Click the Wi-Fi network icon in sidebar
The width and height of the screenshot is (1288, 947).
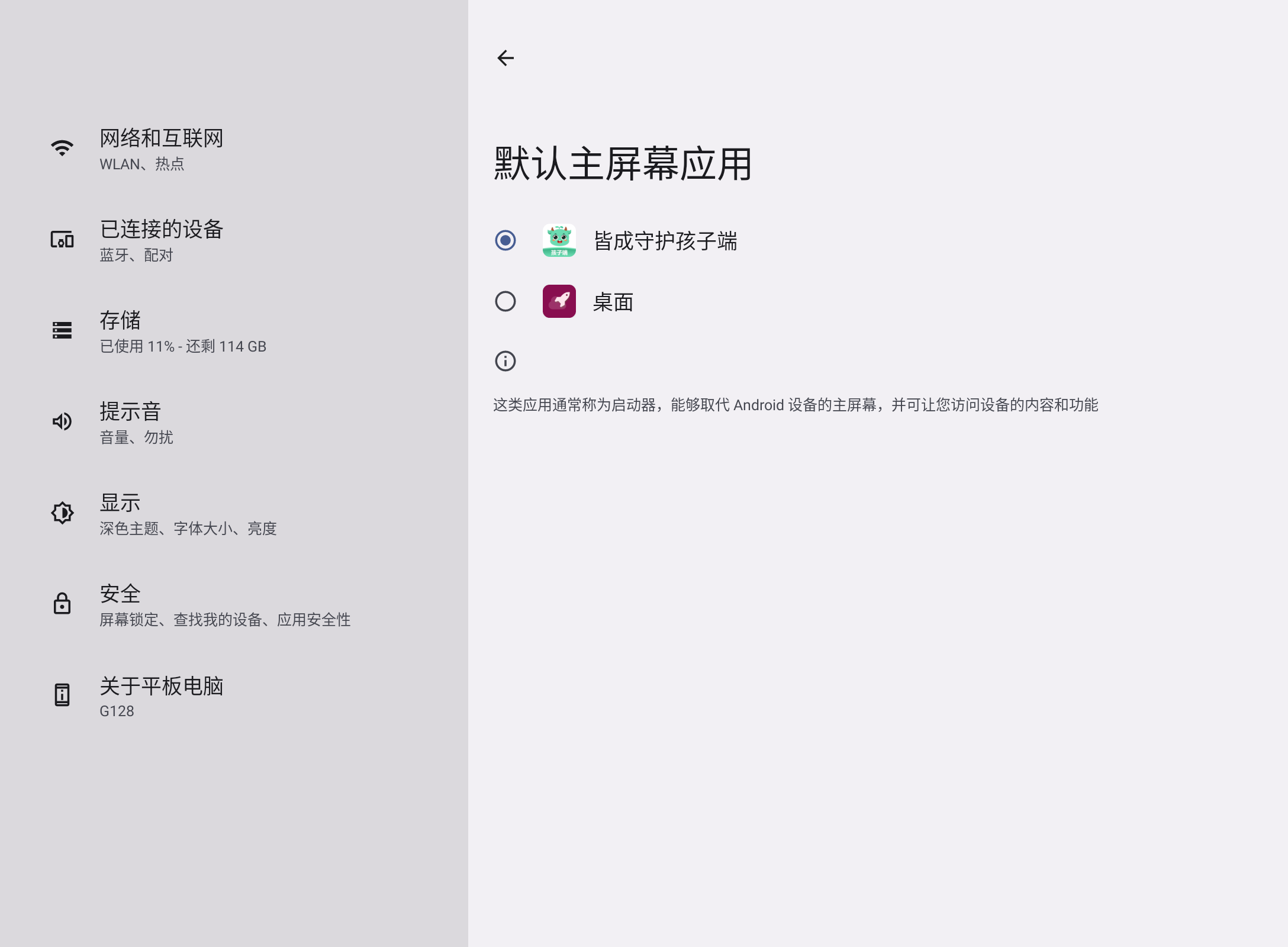coord(62,147)
